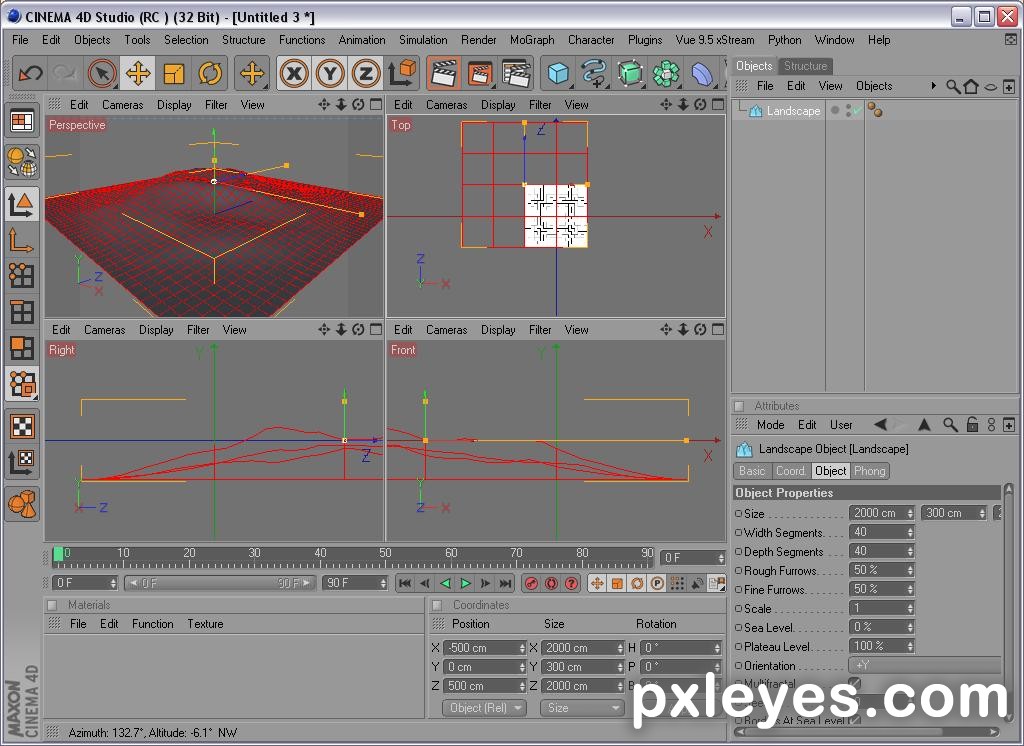The height and width of the screenshot is (746, 1024).
Task: Click the back arrow in Attributes manager
Action: coord(880,425)
